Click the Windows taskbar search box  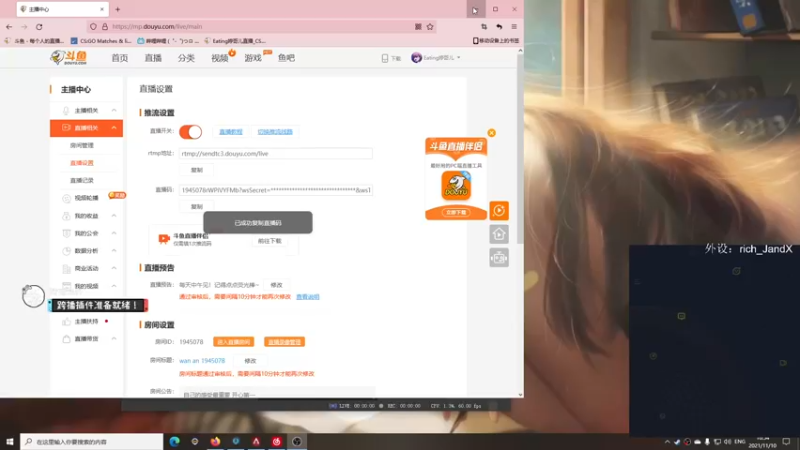pos(92,441)
